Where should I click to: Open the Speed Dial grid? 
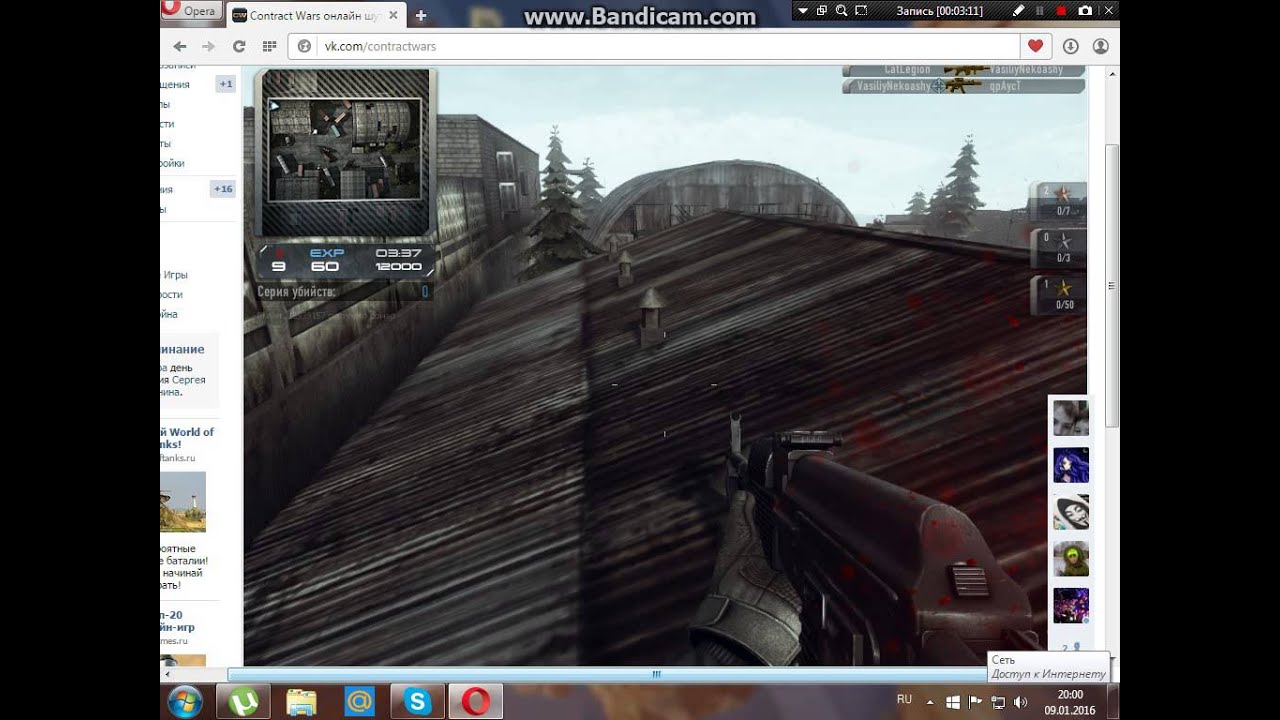pyautogui.click(x=269, y=46)
